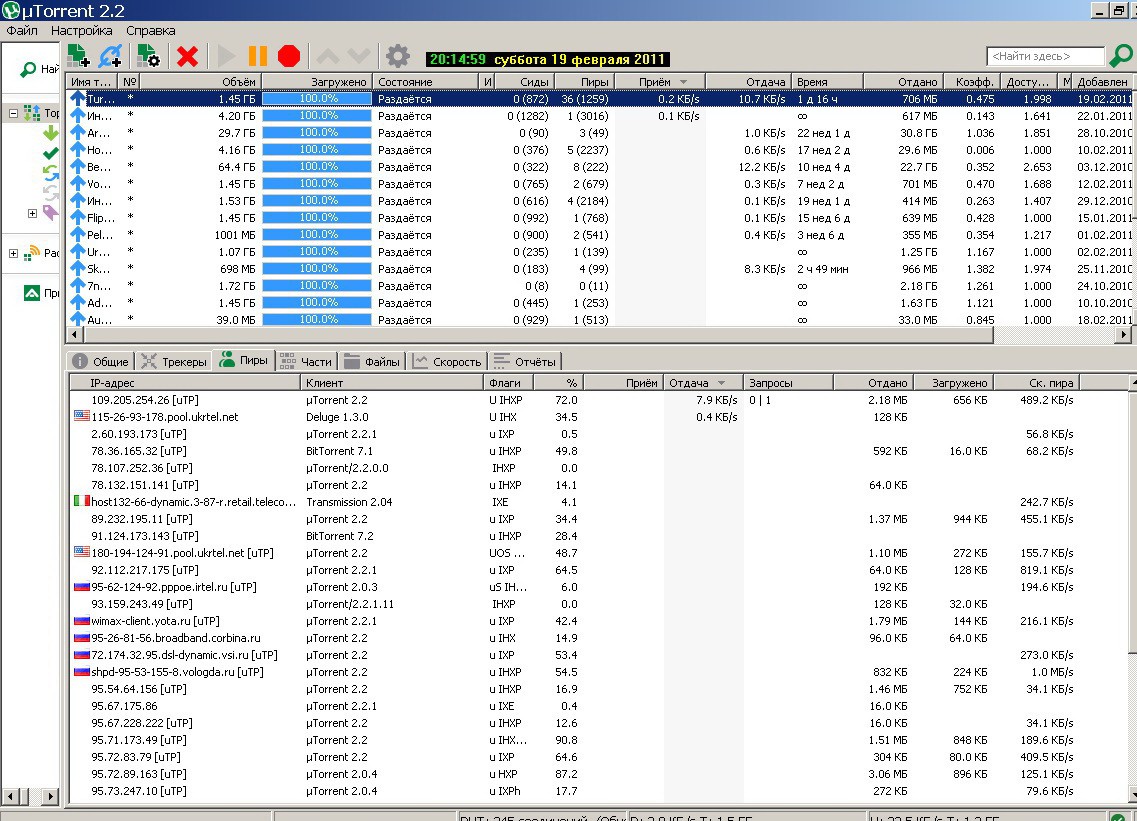The image size is (1137, 821).
Task: Collapse the Torrents tree node
Action: [13, 113]
